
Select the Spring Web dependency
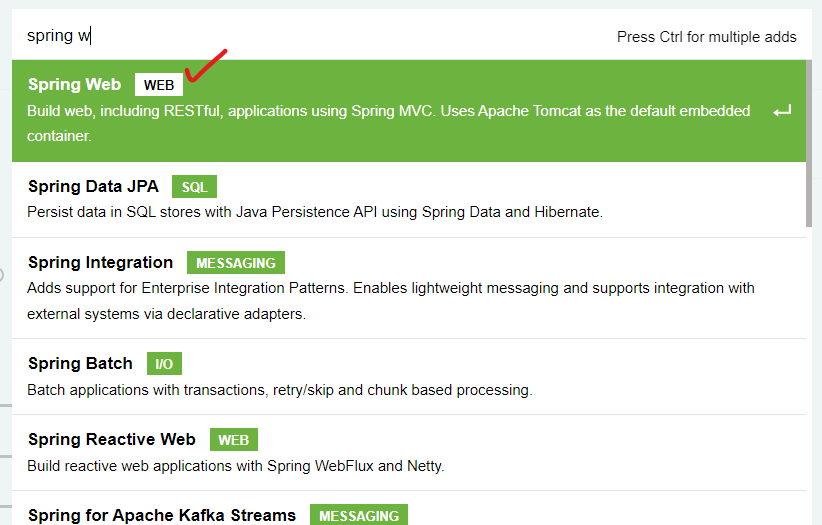click(x=409, y=111)
